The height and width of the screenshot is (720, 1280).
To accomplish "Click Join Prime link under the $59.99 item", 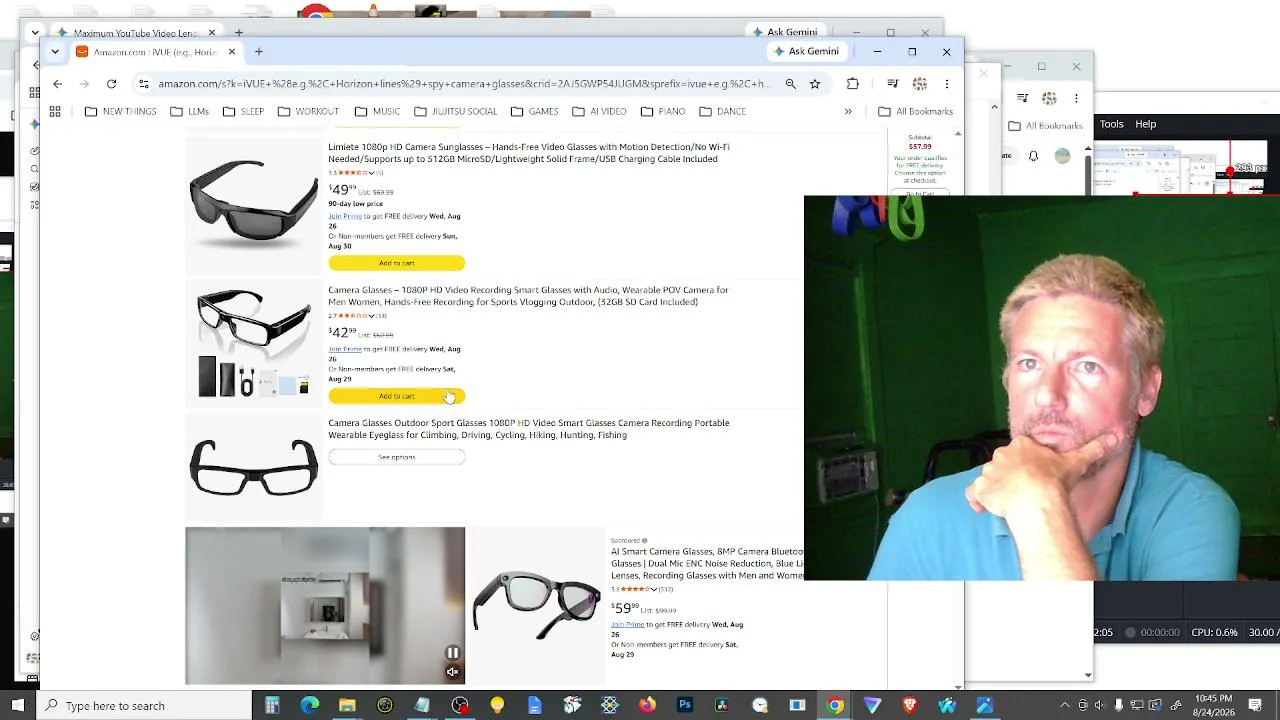I will tap(628, 625).
